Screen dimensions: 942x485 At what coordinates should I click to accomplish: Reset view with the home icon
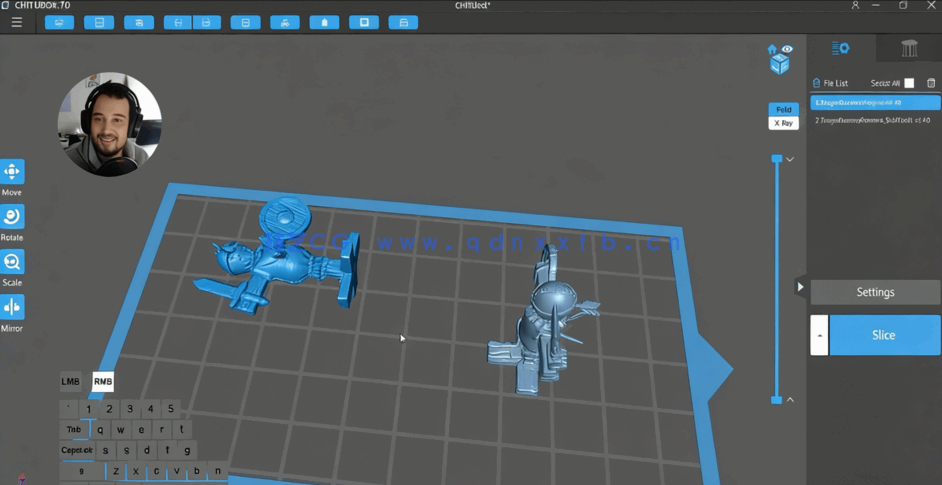[773, 49]
